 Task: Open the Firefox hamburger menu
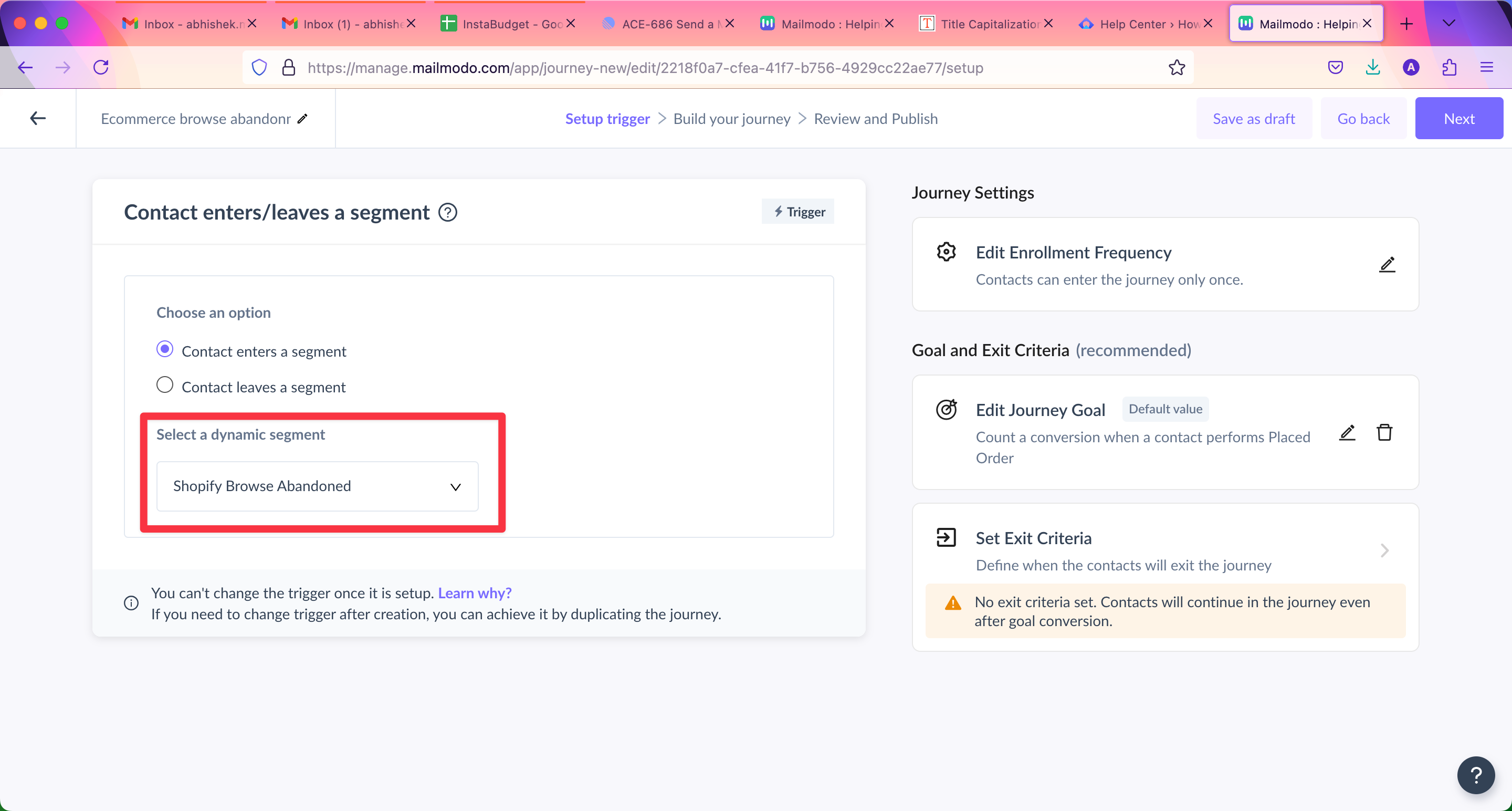(1487, 68)
